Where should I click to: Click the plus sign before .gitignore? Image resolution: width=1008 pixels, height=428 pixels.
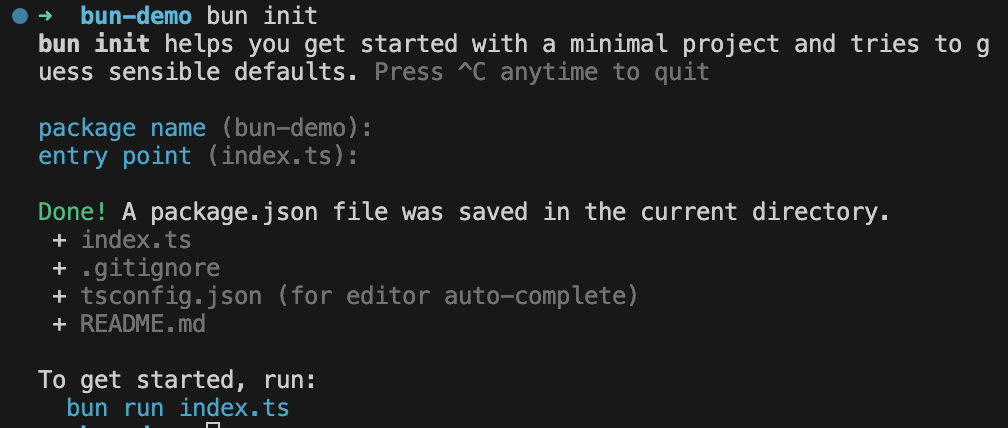click(x=60, y=269)
